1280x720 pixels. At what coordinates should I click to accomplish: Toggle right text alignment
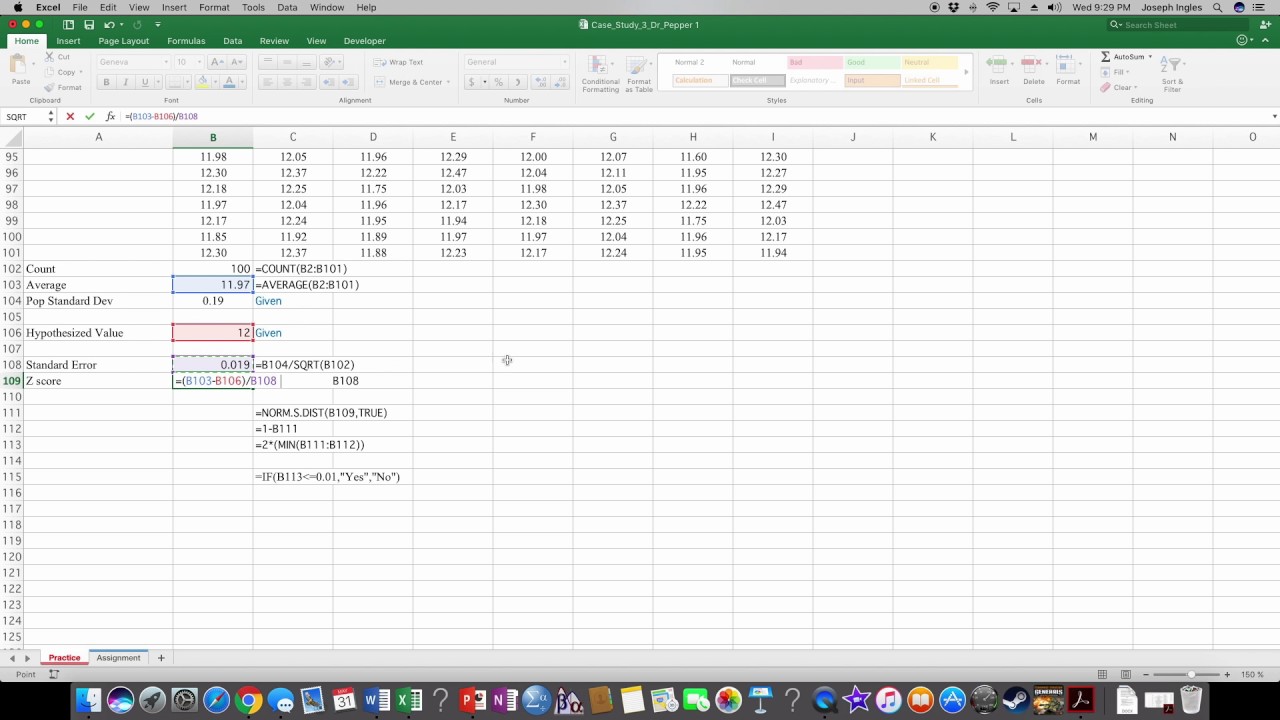coord(306,82)
